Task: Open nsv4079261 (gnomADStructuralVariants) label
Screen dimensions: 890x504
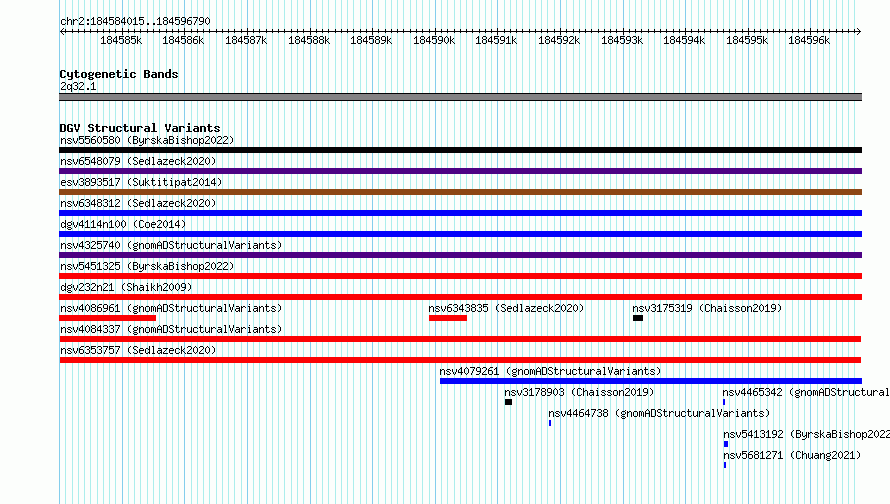Action: [550, 371]
